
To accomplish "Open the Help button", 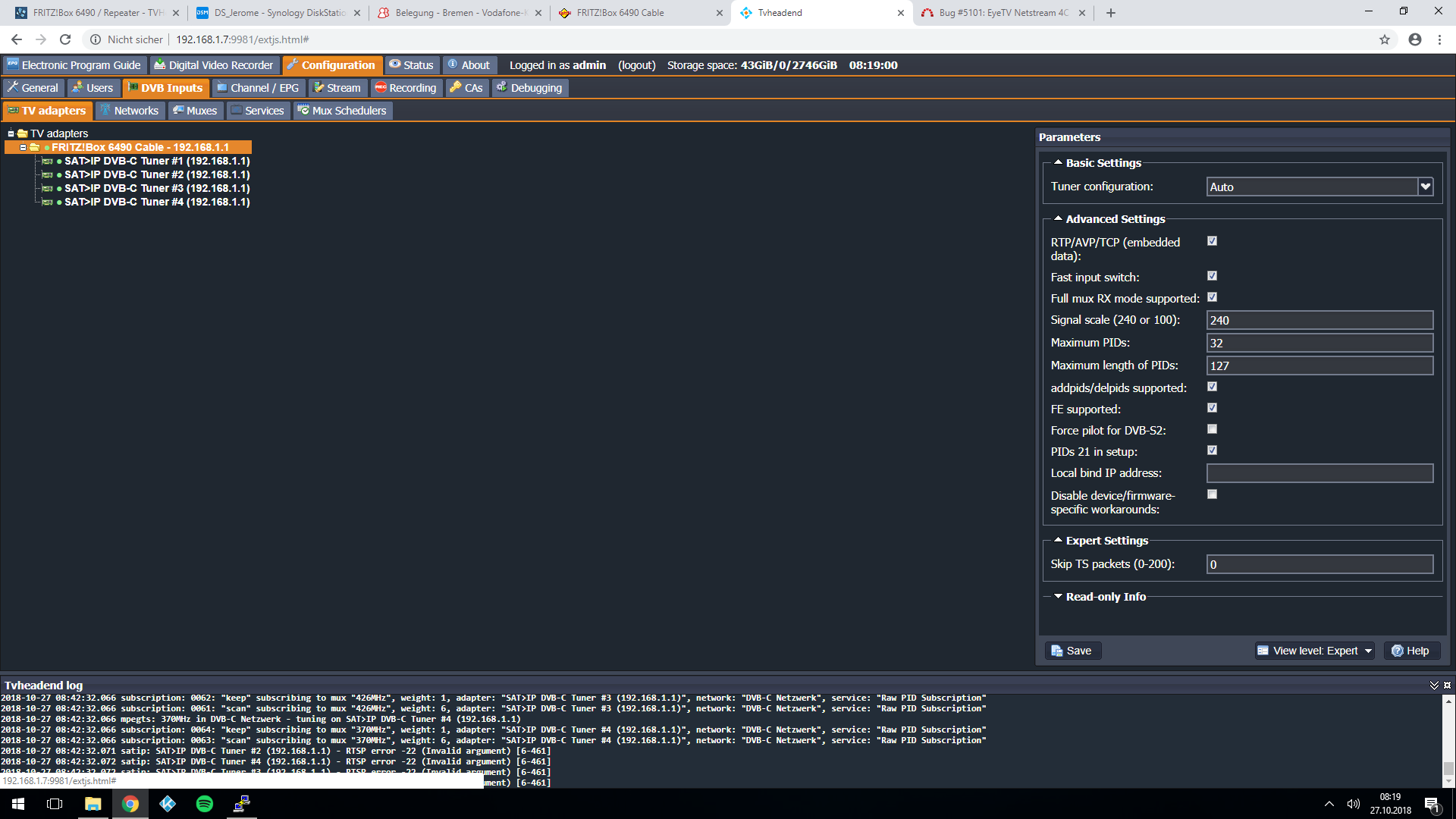I will pos(1410,651).
